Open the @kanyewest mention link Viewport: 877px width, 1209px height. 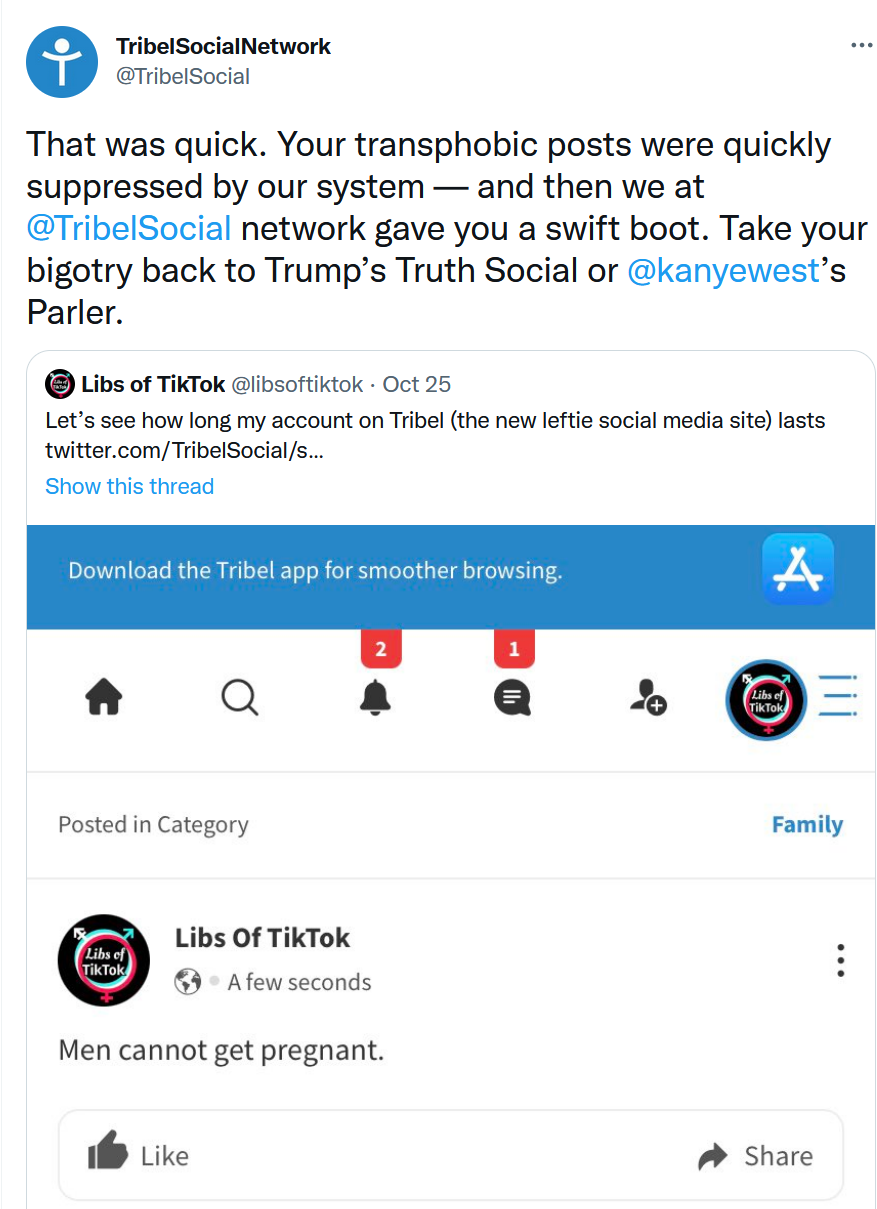point(722,270)
